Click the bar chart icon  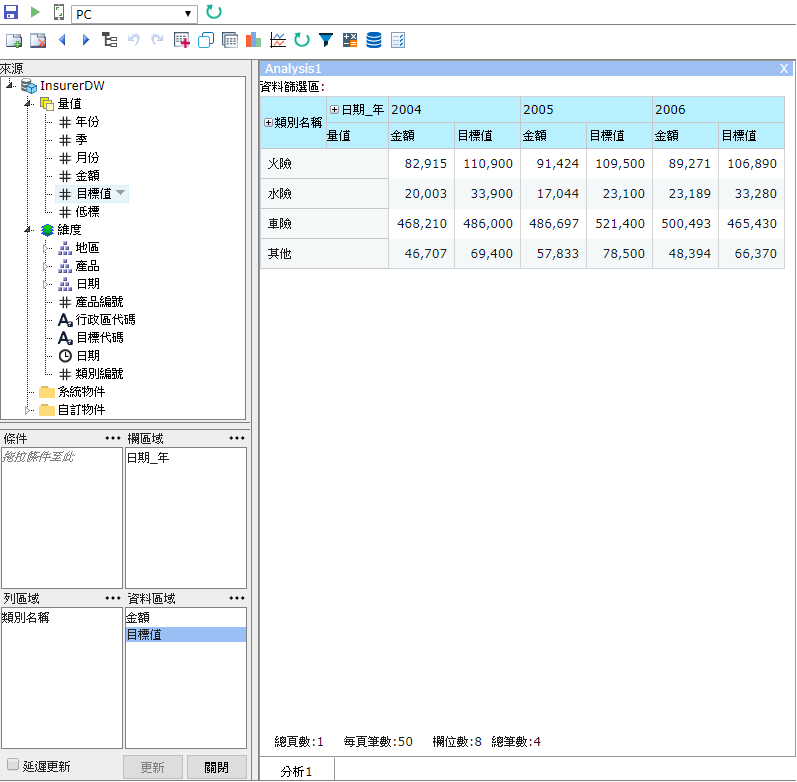coord(253,40)
